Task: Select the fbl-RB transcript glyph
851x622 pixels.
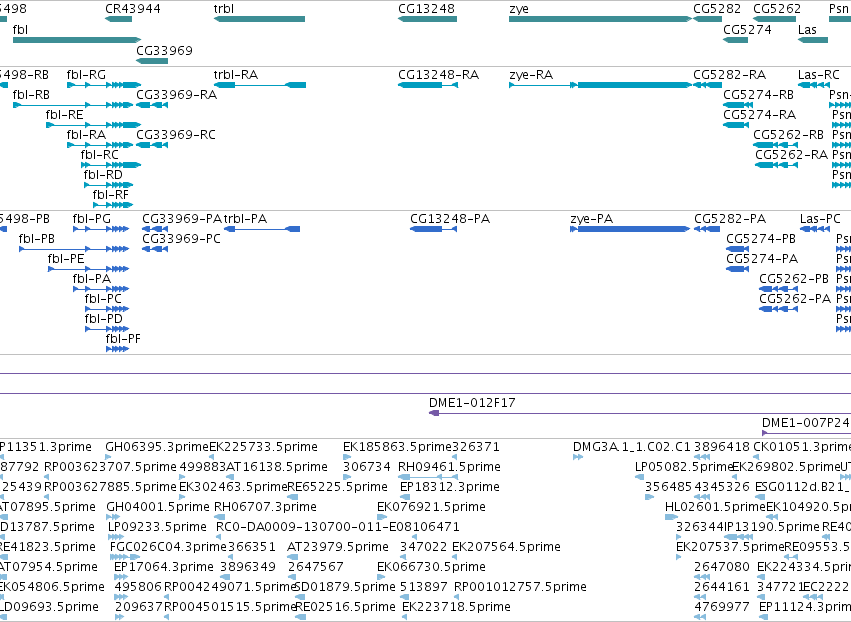Action: click(73, 105)
